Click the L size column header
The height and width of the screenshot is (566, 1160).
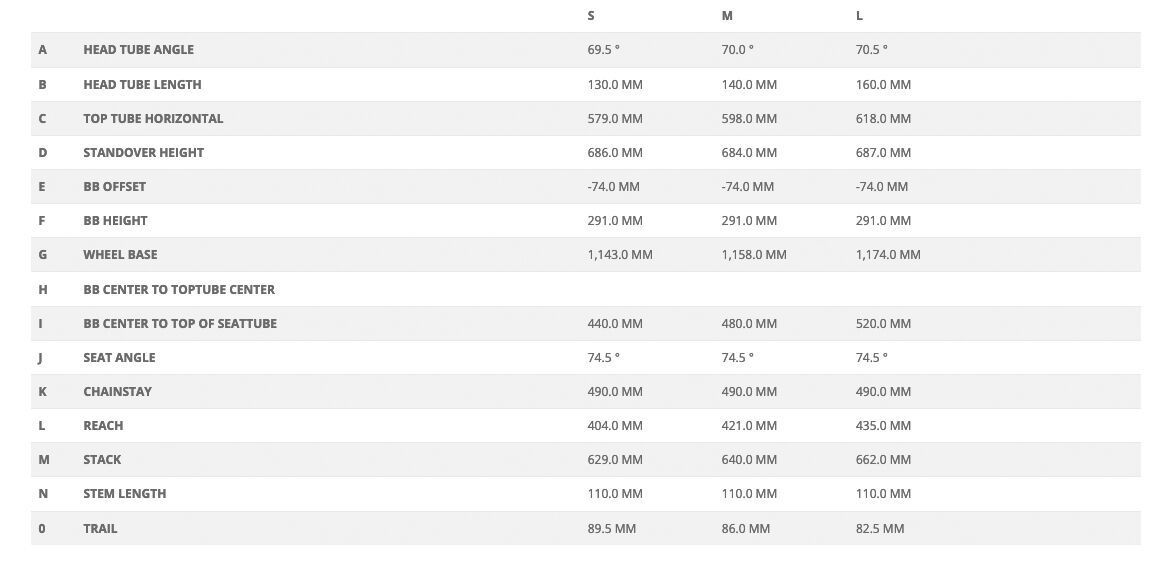(859, 16)
